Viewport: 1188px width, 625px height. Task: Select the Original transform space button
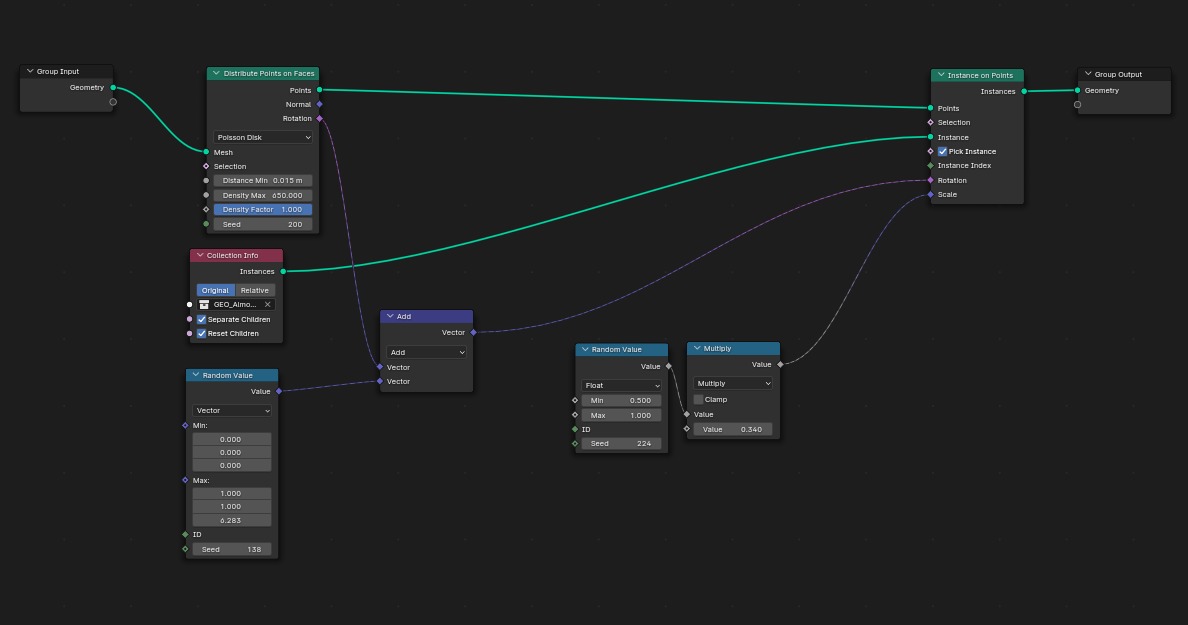click(x=215, y=290)
